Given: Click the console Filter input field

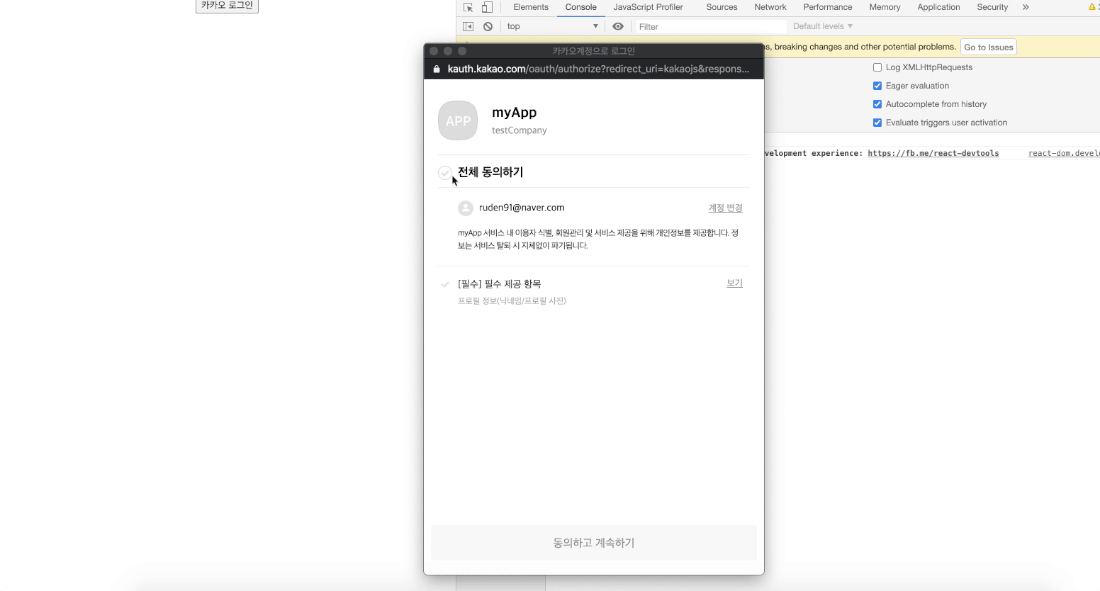Looking at the screenshot, I should coord(710,27).
